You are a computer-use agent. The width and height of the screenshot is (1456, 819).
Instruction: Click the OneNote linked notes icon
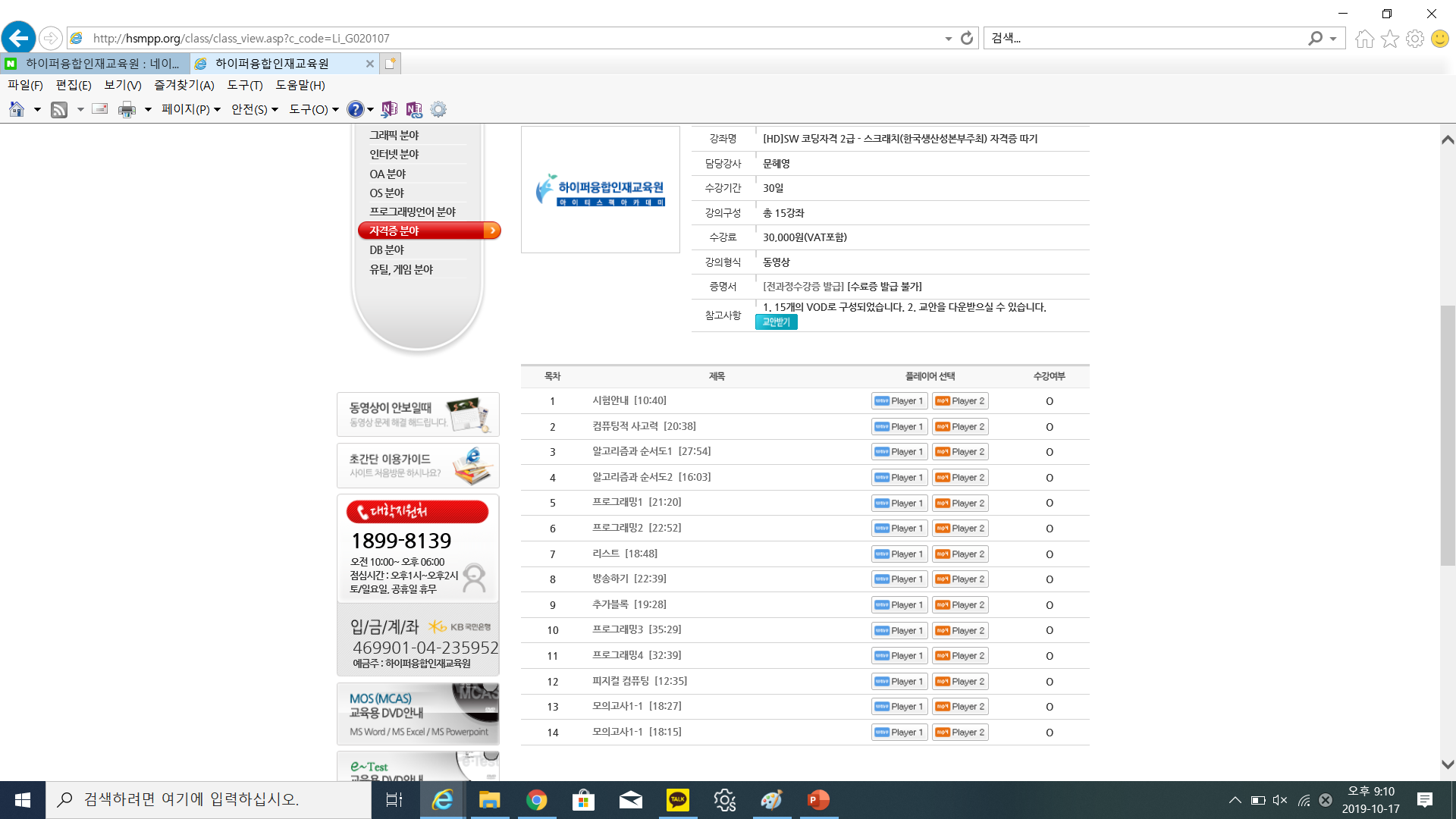coord(414,109)
